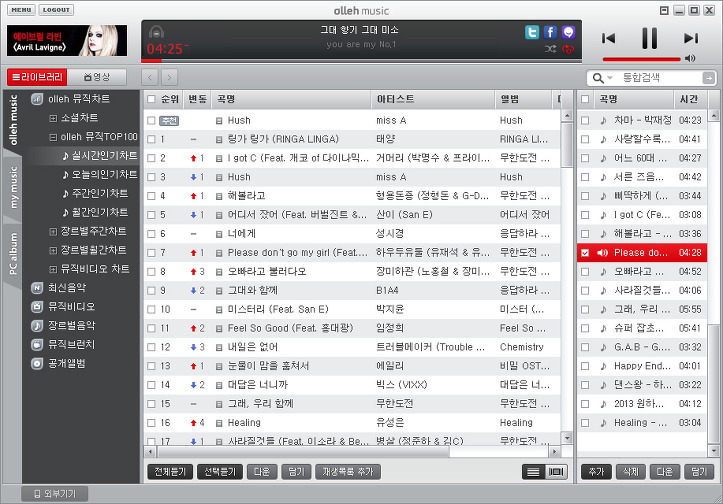Image resolution: width=723 pixels, height=504 pixels.
Task: Adjust the red volume slider
Action: pos(641,59)
